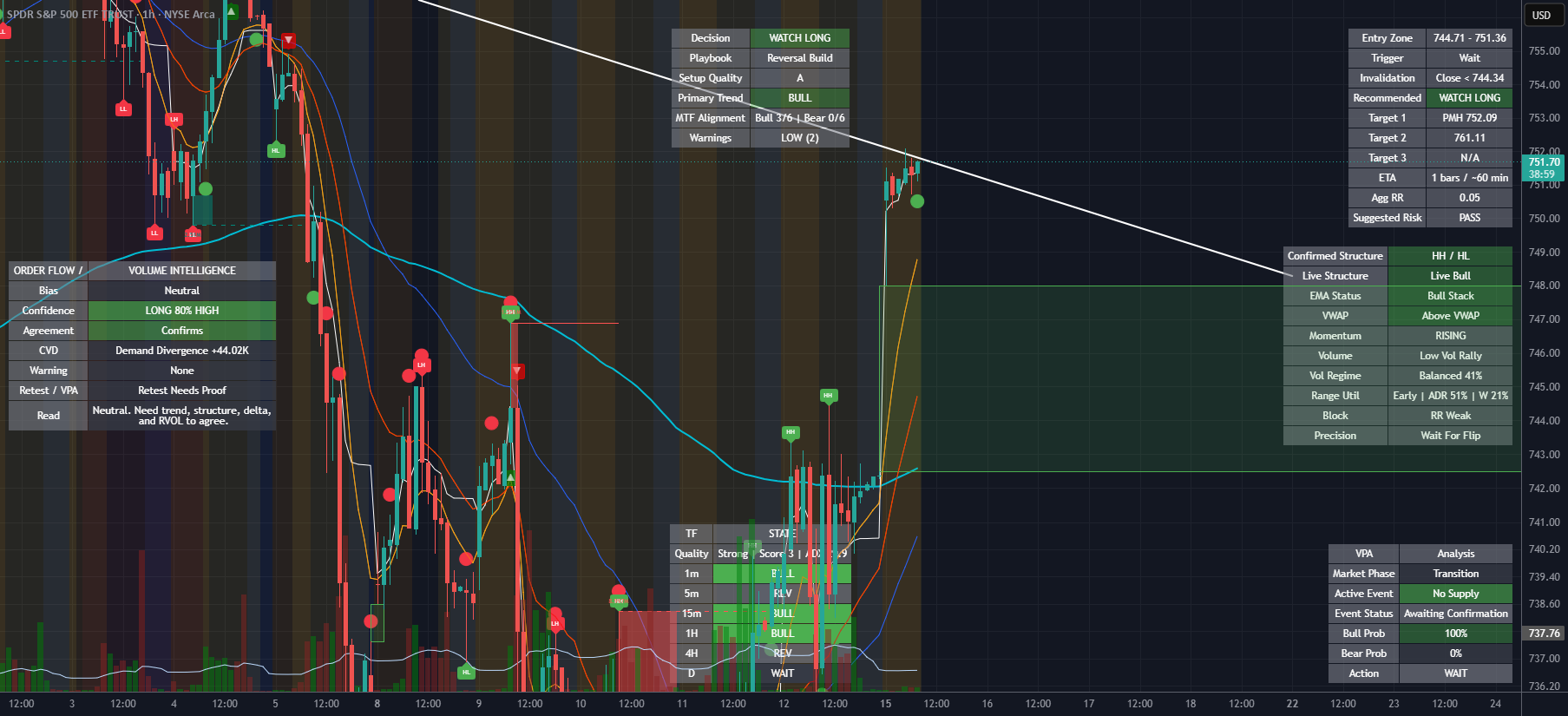Click the 1H timeframe row label
Viewport: 1568px width, 716px height.
tap(691, 634)
